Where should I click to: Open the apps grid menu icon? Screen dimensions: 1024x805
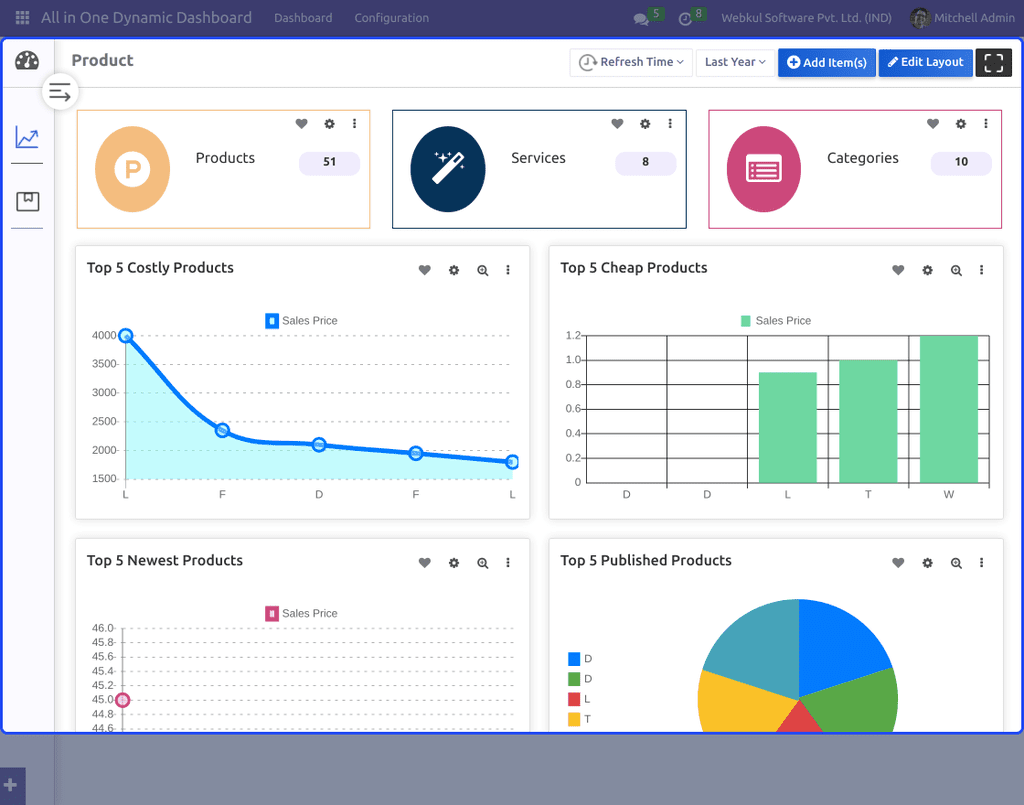pos(22,18)
